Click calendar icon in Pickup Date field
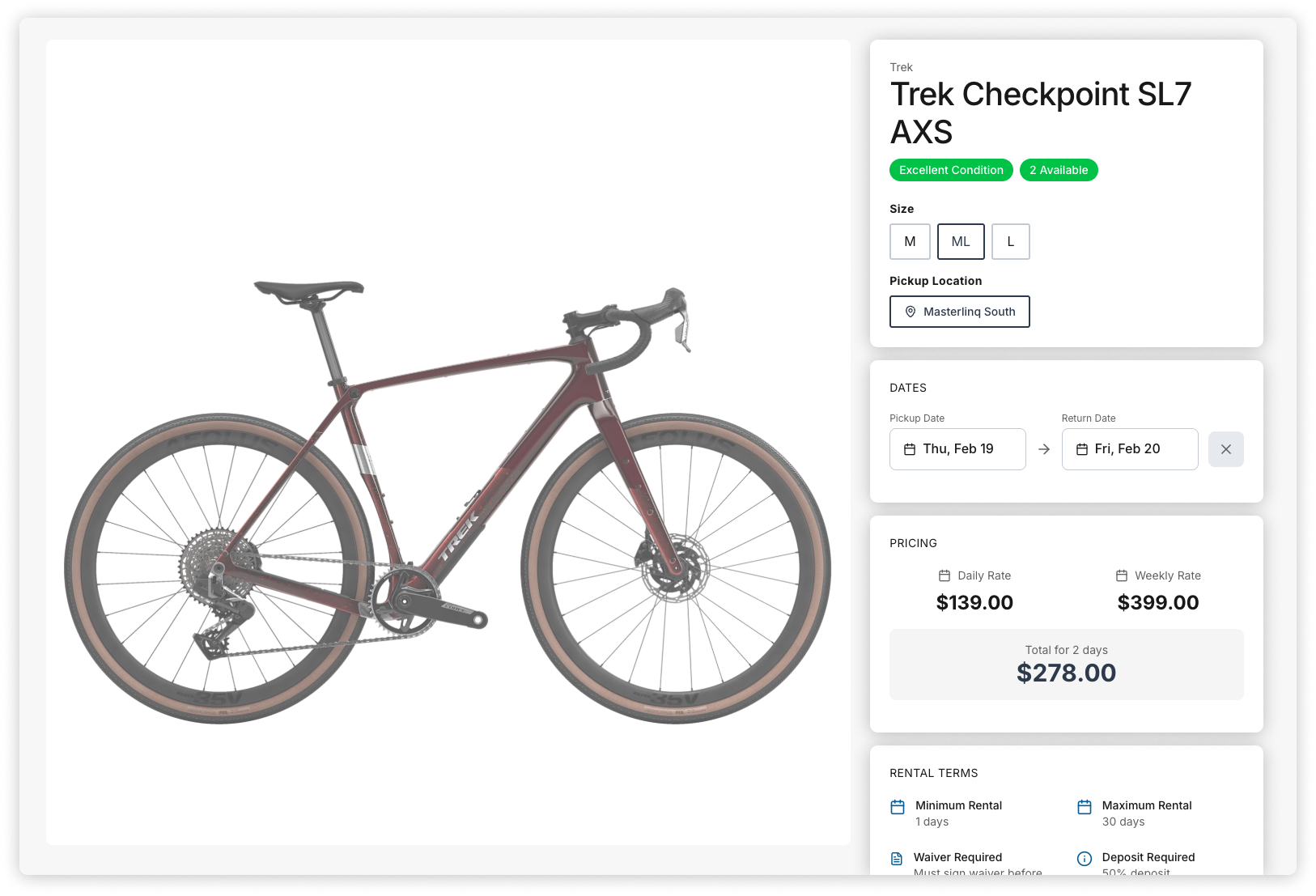1316x896 pixels. point(910,449)
